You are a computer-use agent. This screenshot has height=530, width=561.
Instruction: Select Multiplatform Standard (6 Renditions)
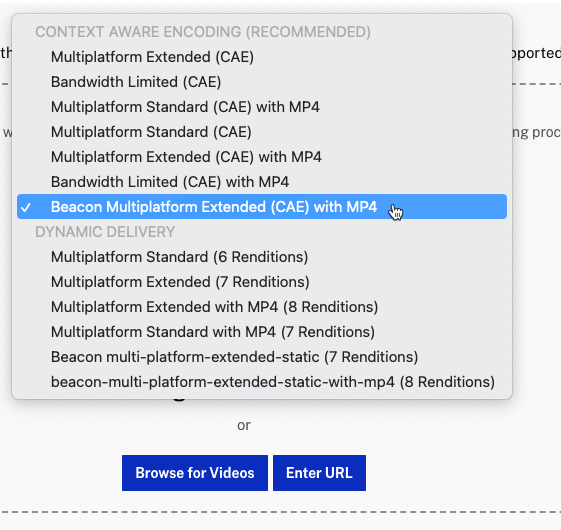(262, 257)
